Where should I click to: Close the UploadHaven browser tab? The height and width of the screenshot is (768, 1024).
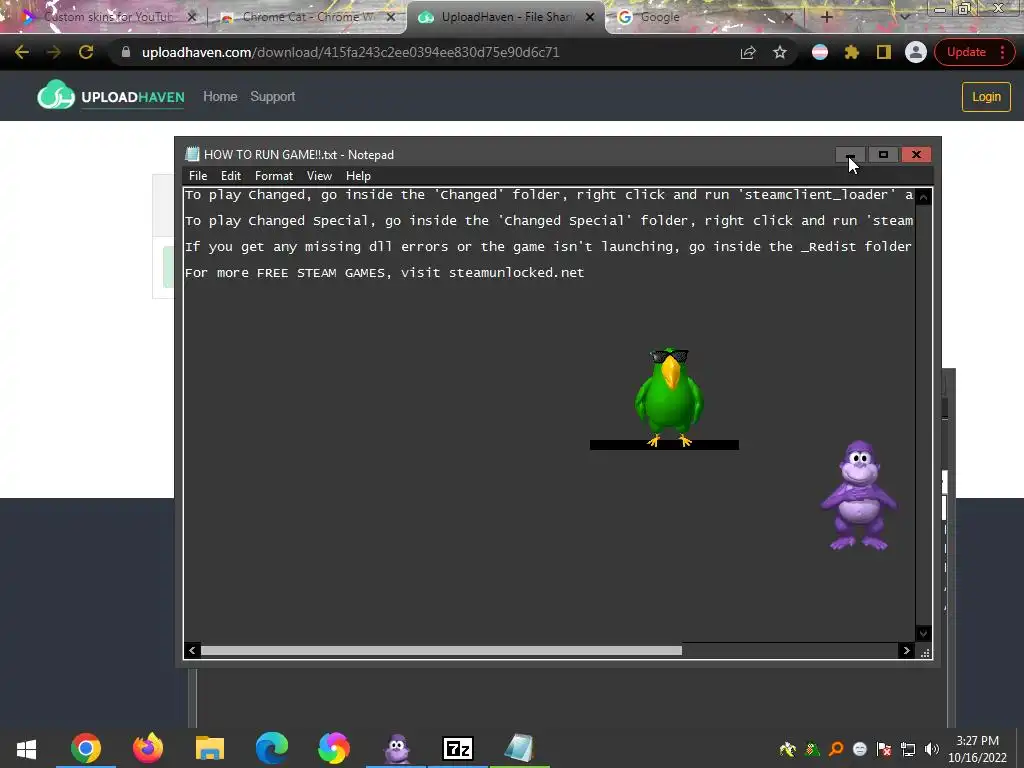tap(590, 18)
